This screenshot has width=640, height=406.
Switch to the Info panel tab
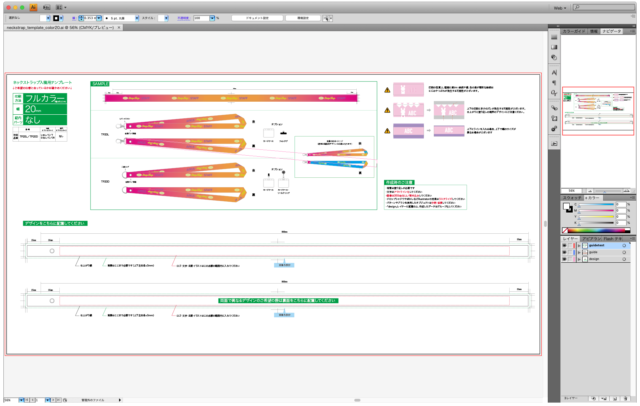(x=593, y=31)
